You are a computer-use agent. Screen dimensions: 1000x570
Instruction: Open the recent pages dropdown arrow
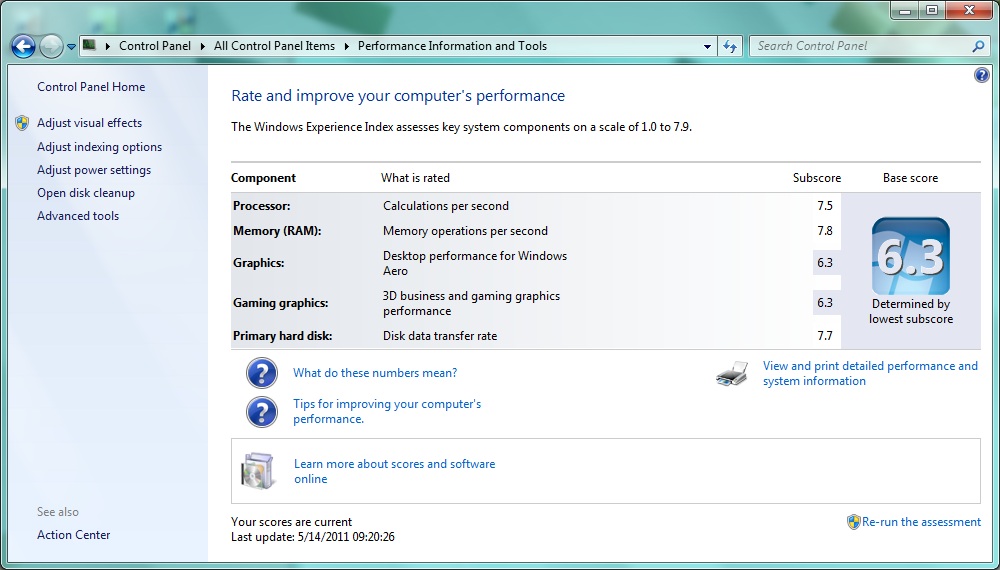pyautogui.click(x=71, y=47)
